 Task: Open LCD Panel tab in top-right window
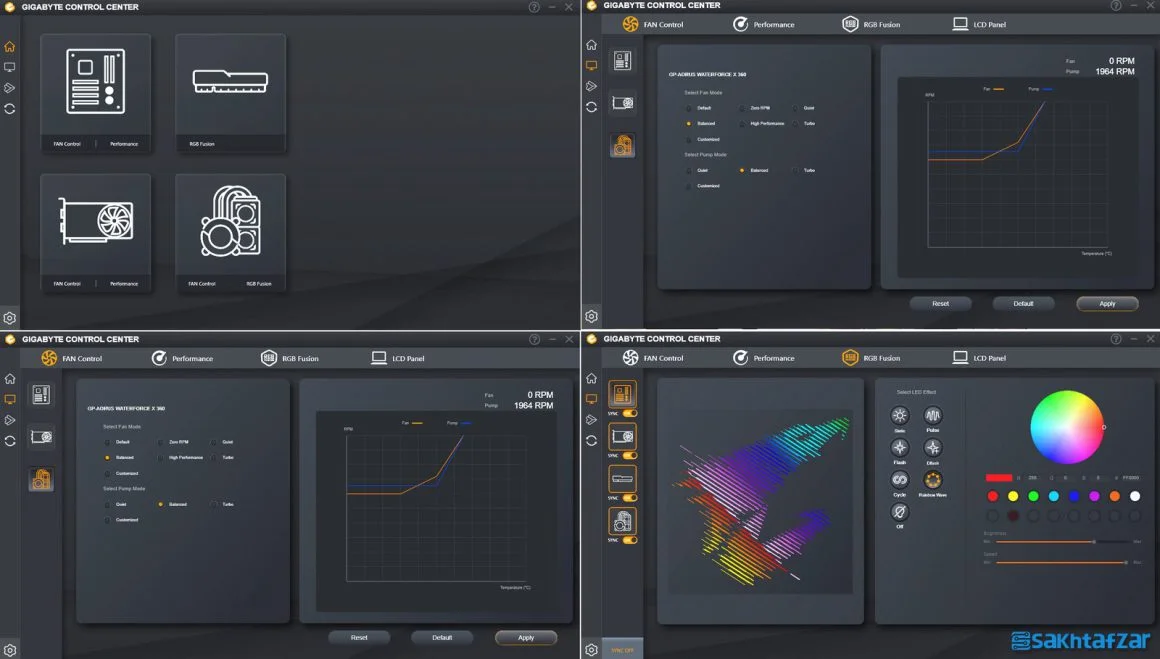pos(979,24)
